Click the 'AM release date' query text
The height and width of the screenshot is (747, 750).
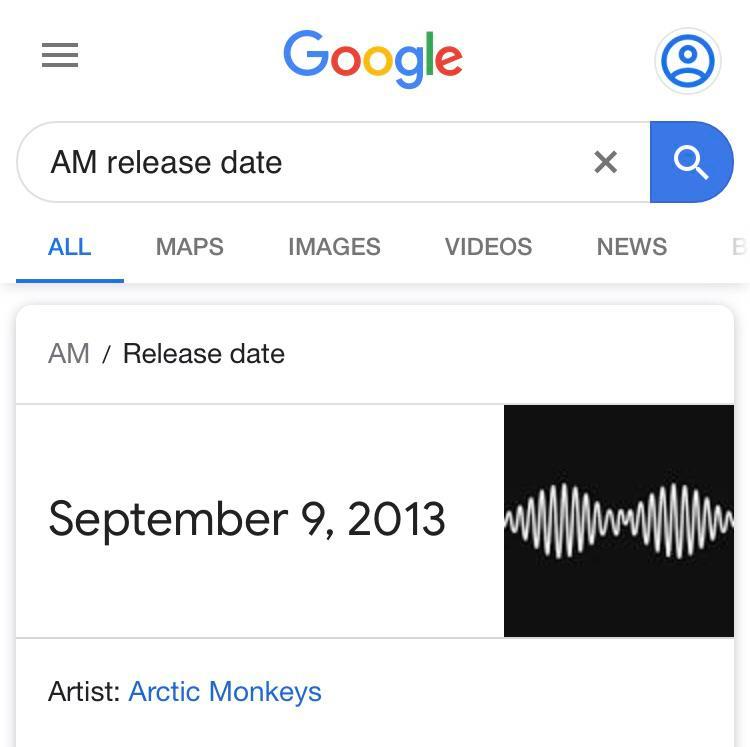pyautogui.click(x=166, y=162)
